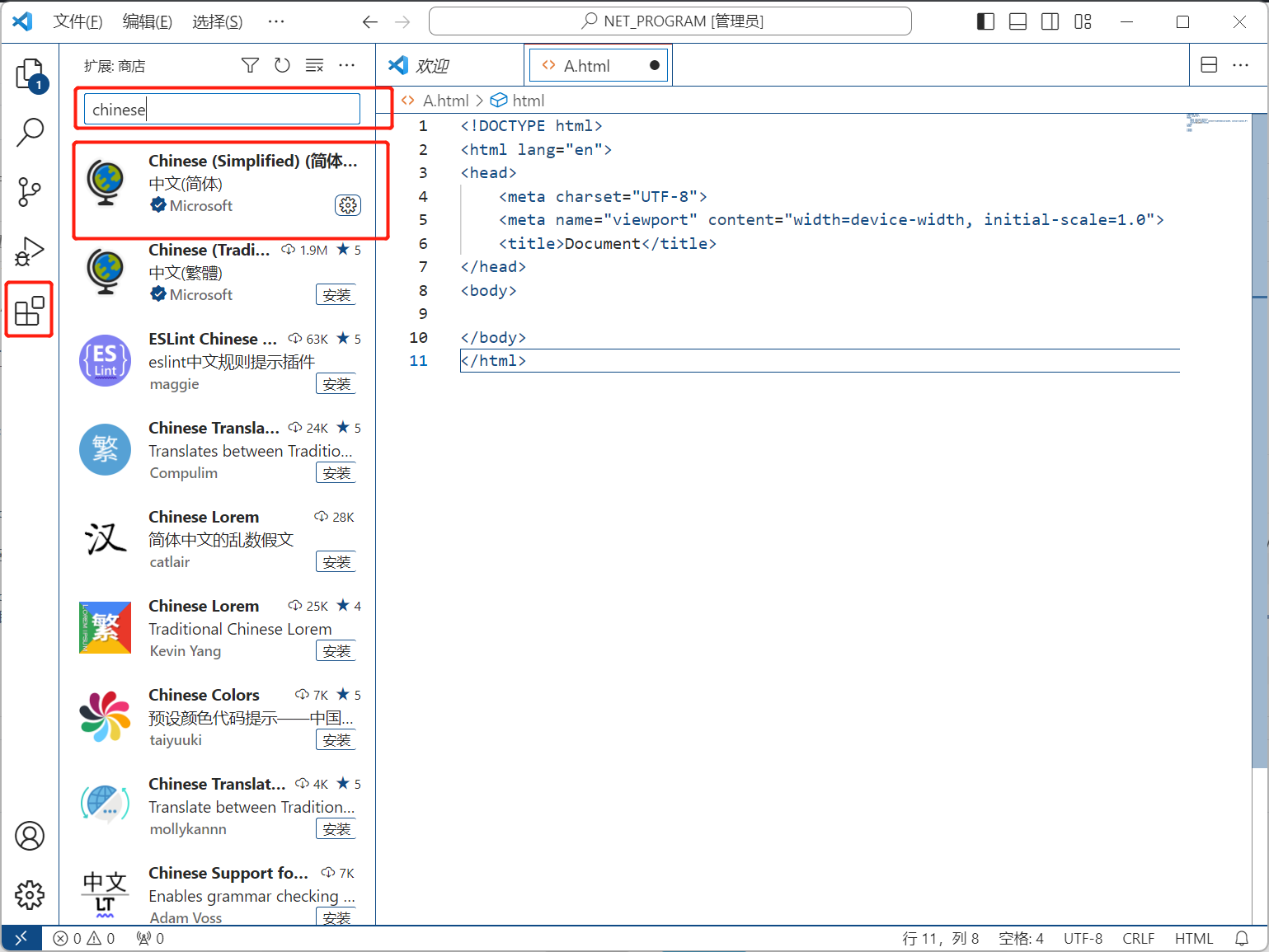This screenshot has height=952, width=1269.
Task: Open manage gear for Chinese (Simplified) extension
Action: 348,205
